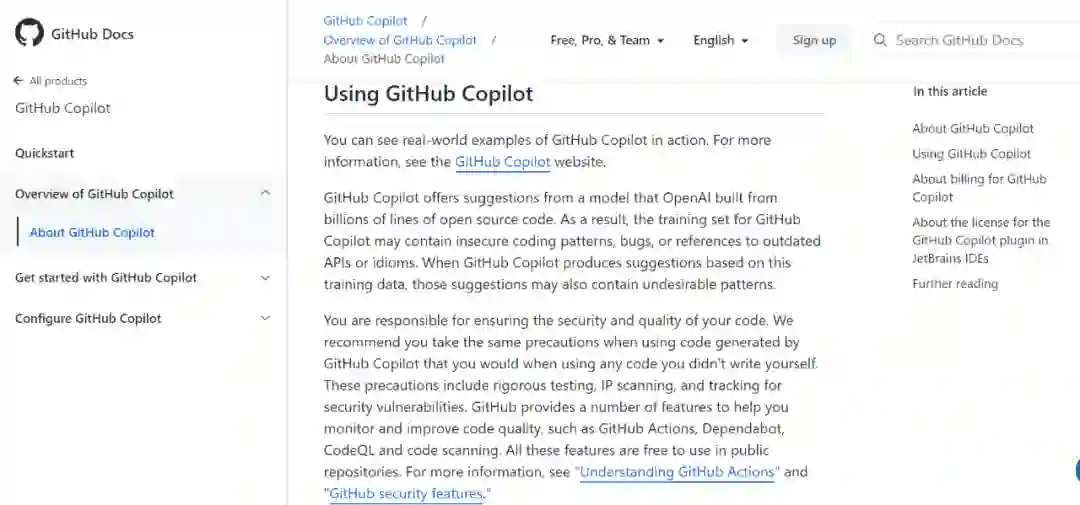Click the search magnifying glass icon
Screen dimensions: 1080x505
880,40
